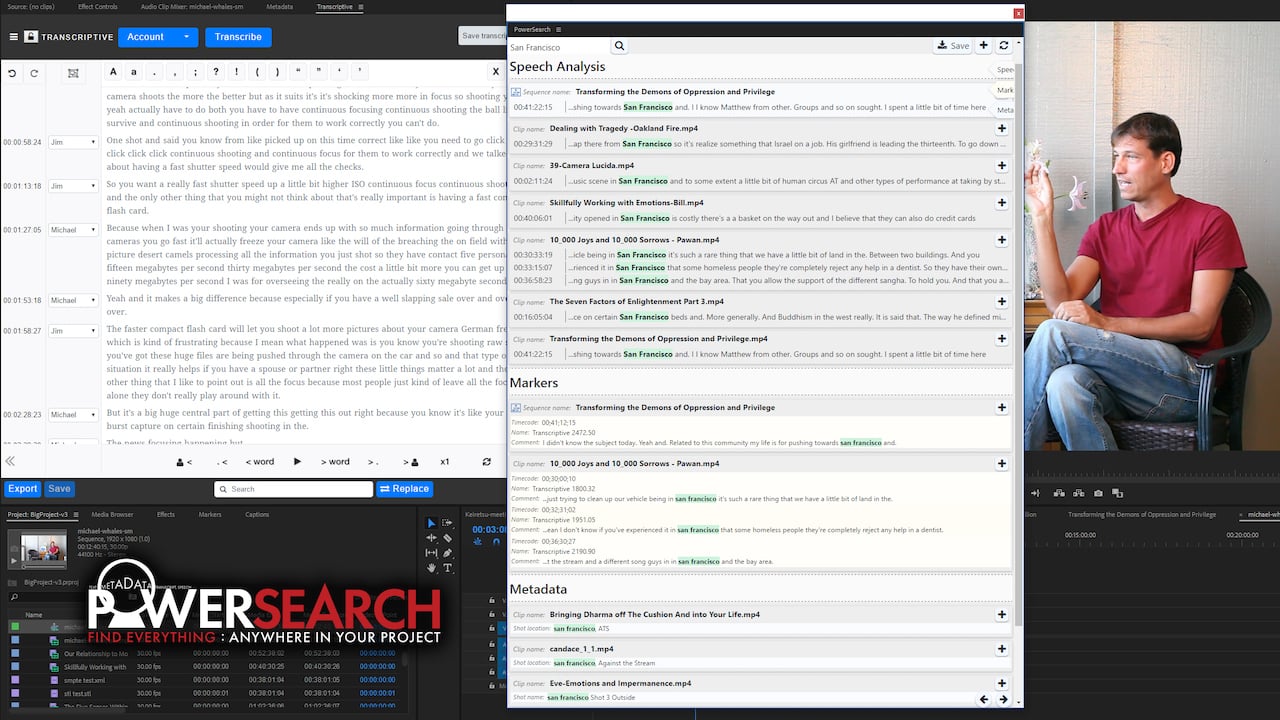Refresh PowerSearch results
The width and height of the screenshot is (1280, 720).
point(1003,46)
